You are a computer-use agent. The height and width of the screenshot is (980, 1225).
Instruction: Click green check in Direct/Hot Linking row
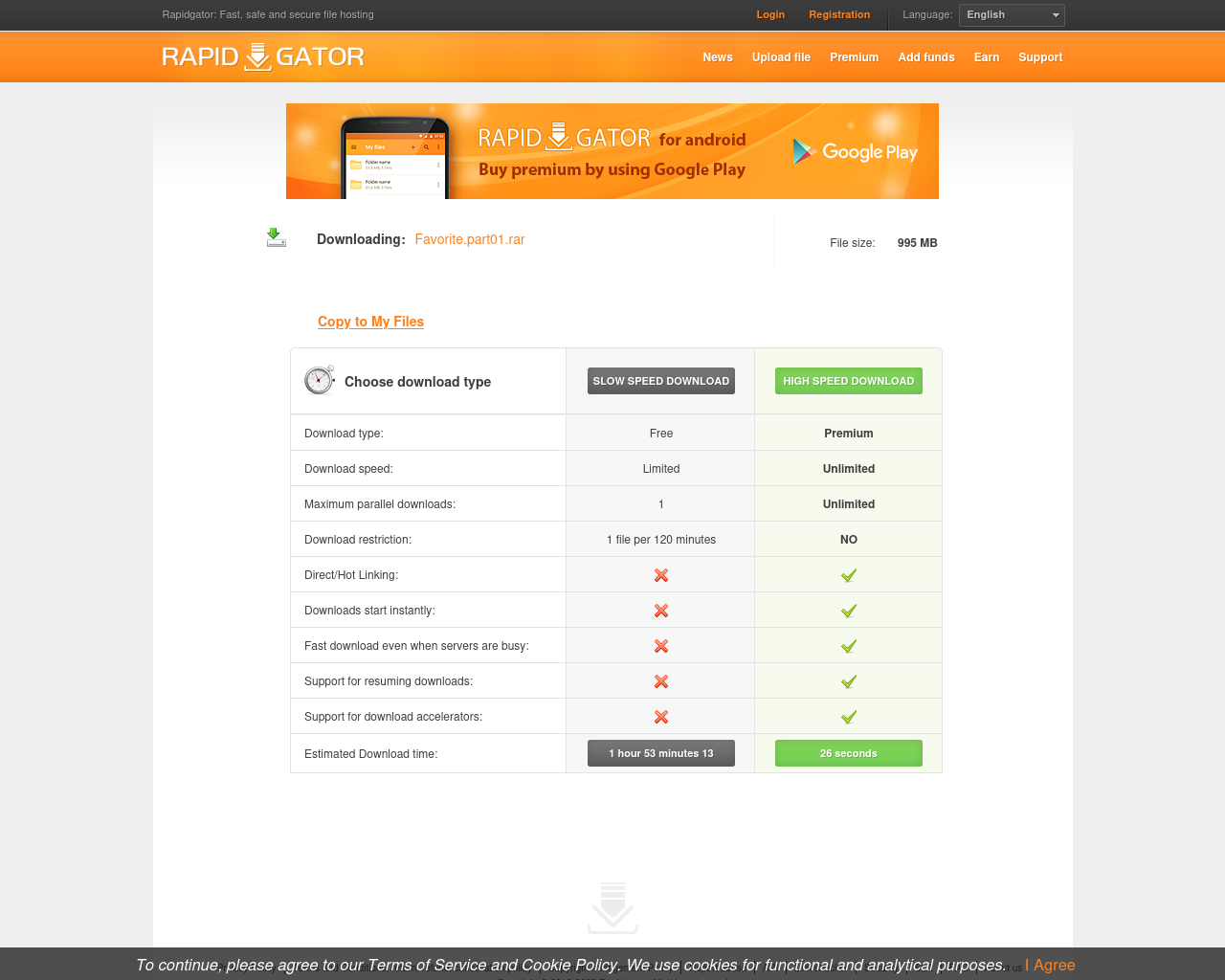[849, 575]
